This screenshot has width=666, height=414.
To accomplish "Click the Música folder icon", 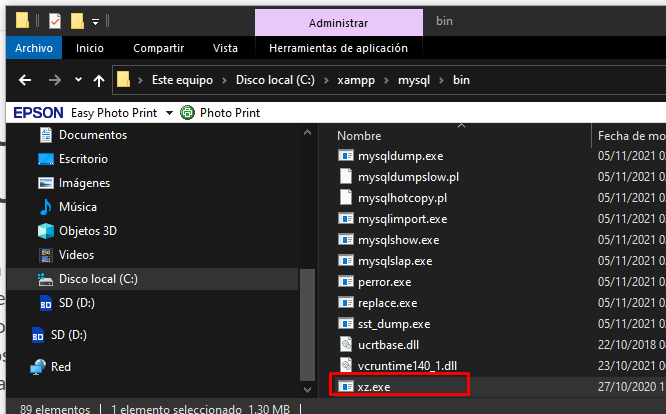I will point(45,207).
